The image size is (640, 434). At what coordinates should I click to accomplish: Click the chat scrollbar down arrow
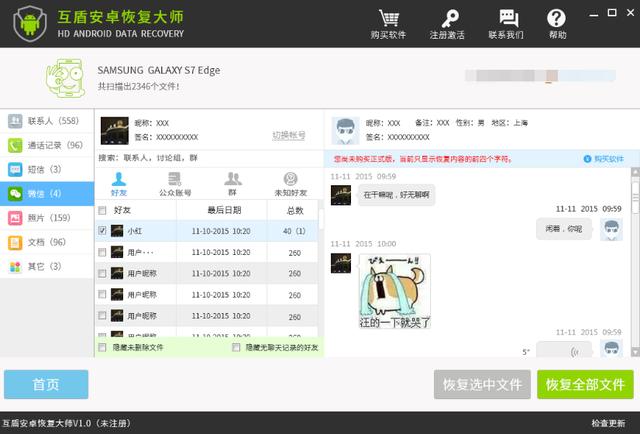click(x=636, y=352)
